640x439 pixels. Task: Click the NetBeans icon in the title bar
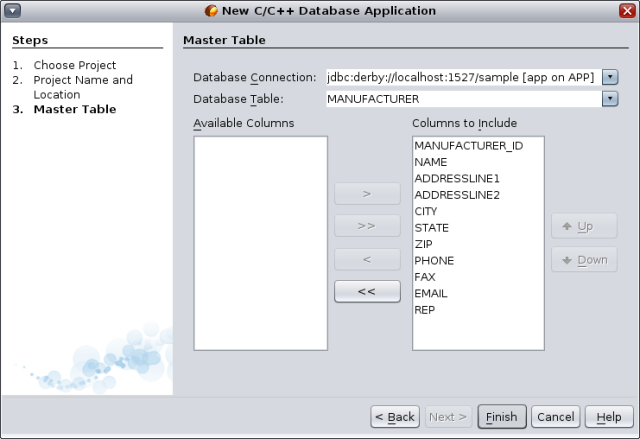tap(211, 11)
